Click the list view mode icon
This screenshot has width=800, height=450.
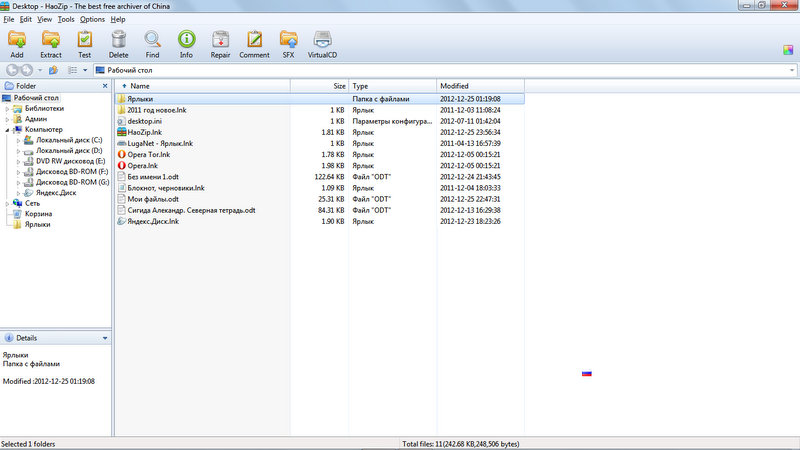pos(73,70)
